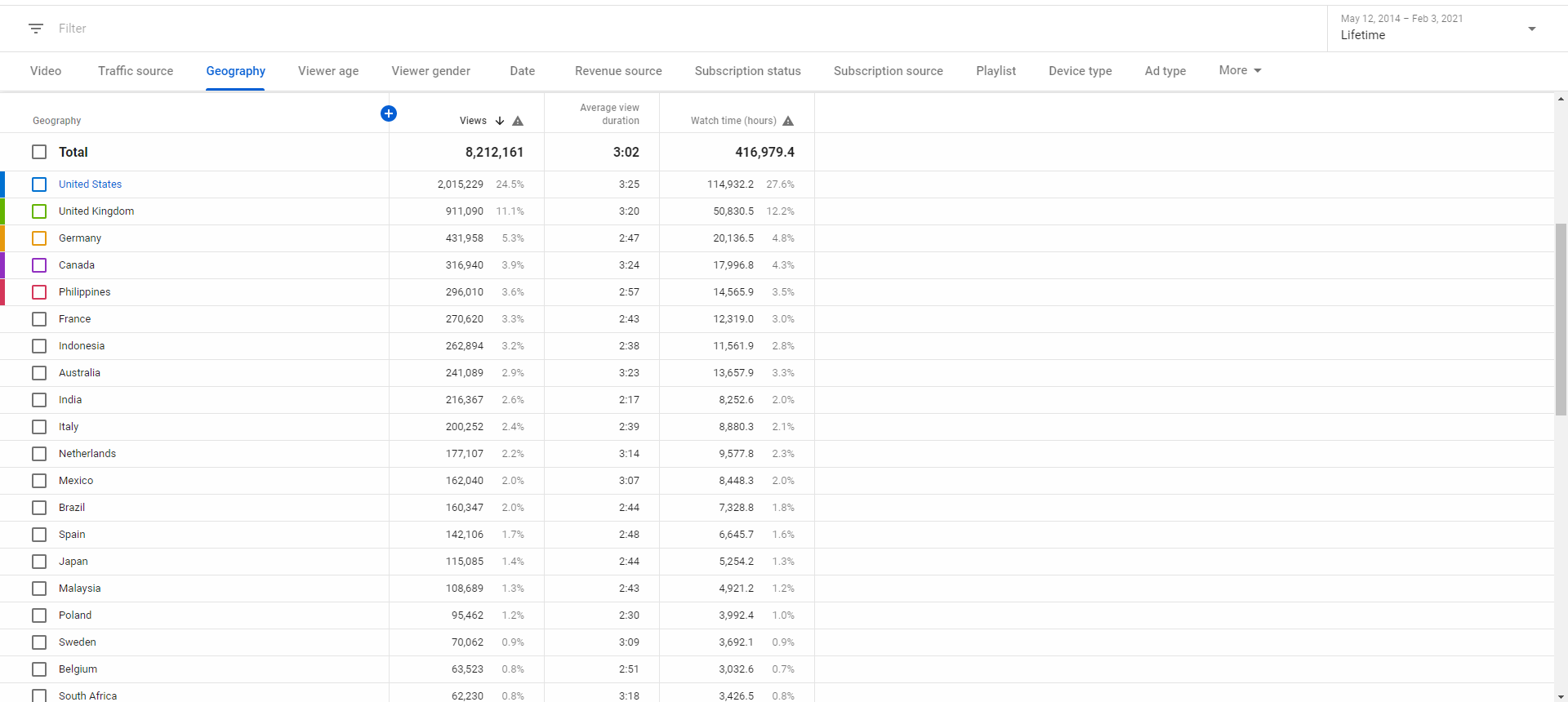This screenshot has width=1568, height=702.
Task: Open the United States link
Action: point(90,184)
